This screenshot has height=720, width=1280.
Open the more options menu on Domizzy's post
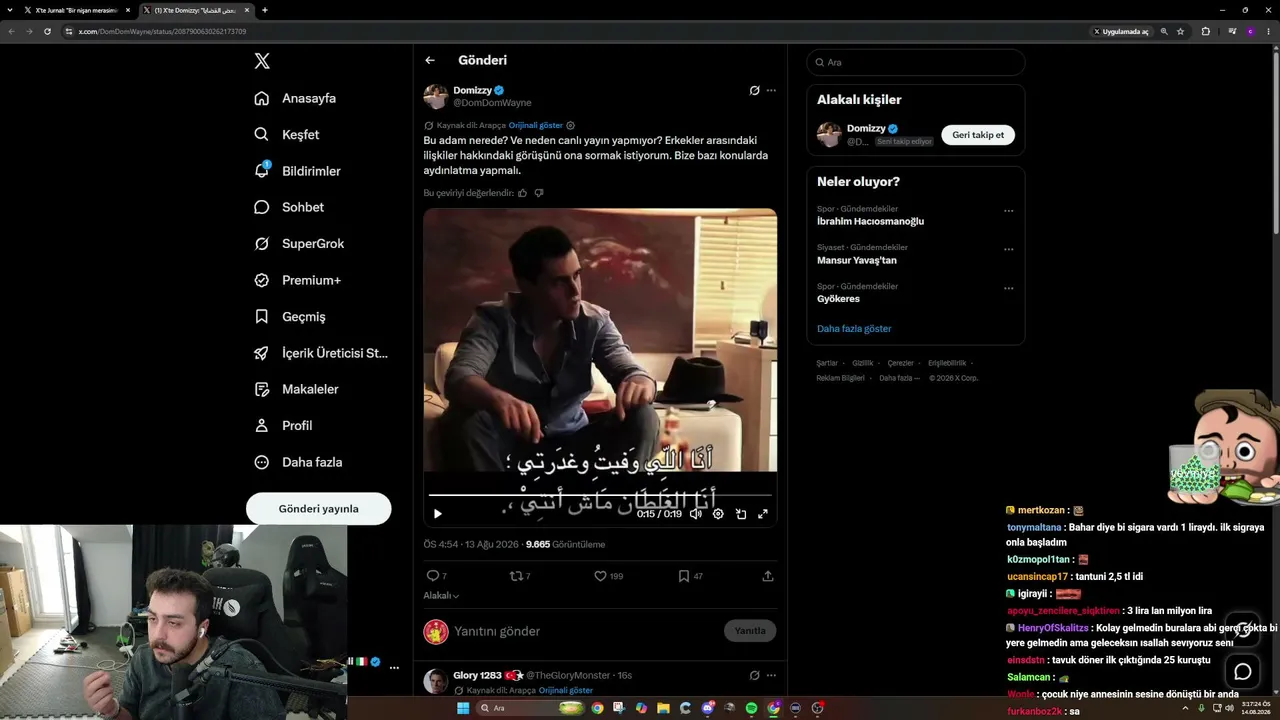[771, 90]
